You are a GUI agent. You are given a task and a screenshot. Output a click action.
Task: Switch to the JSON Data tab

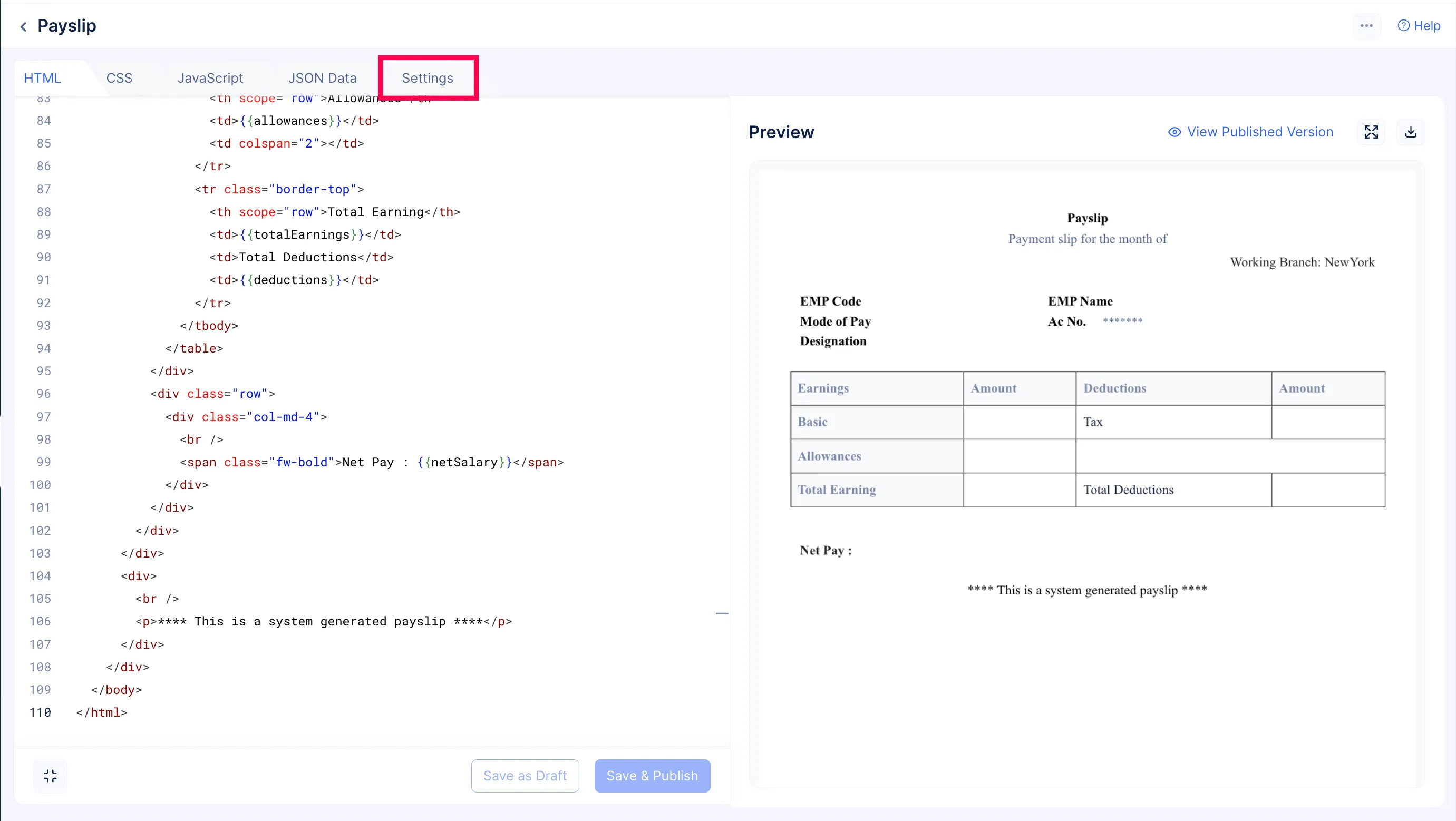(x=323, y=77)
